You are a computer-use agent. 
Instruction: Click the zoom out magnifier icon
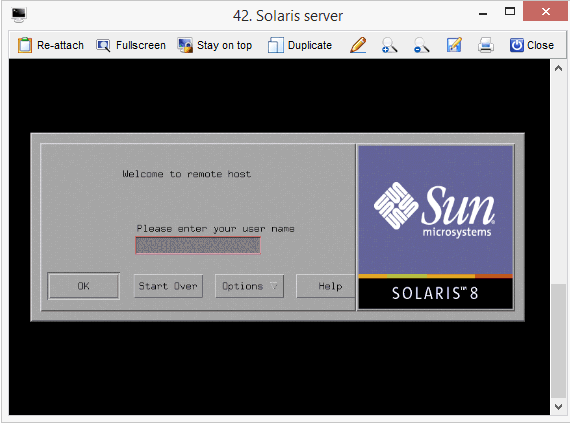pos(421,45)
